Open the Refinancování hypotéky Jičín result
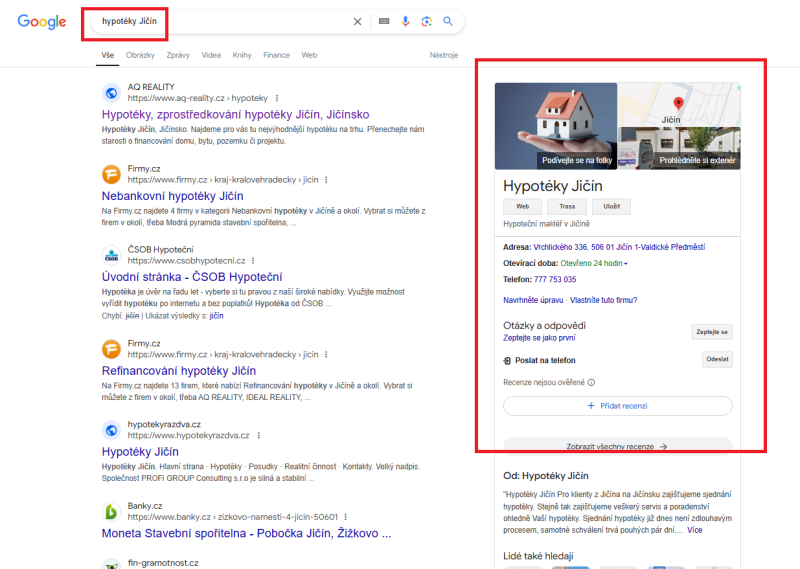Viewport: 800px width, 569px height. click(179, 370)
